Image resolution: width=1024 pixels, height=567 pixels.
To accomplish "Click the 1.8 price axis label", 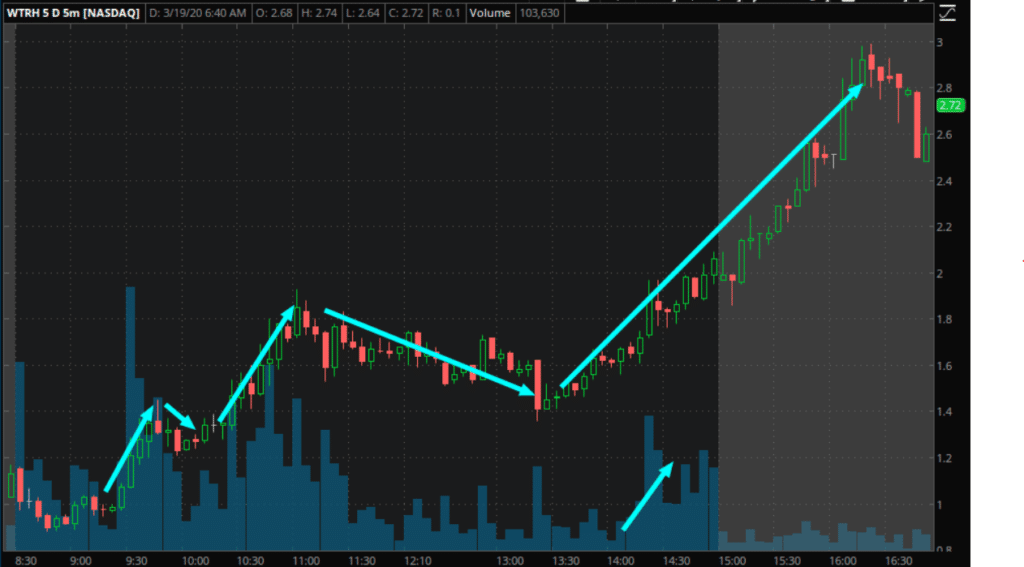I will (944, 319).
